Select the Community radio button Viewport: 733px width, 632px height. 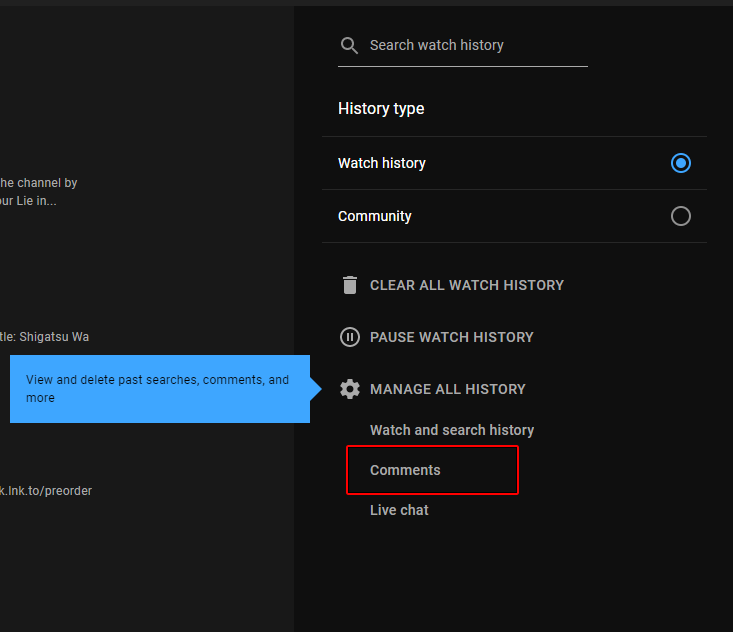click(680, 216)
